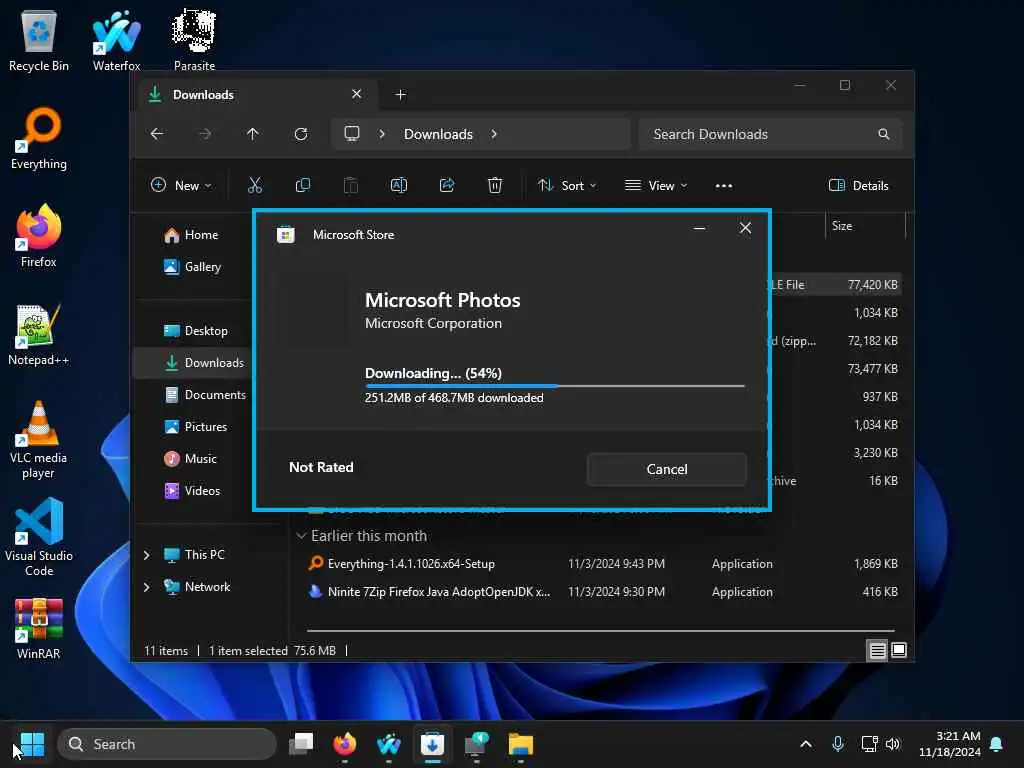Open the See more ellipsis menu
Viewport: 1024px width, 768px height.
724,185
